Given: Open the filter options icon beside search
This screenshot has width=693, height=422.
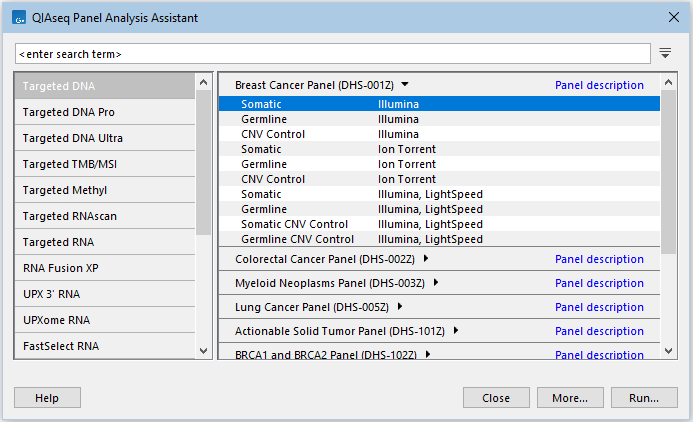Looking at the screenshot, I should (x=665, y=53).
